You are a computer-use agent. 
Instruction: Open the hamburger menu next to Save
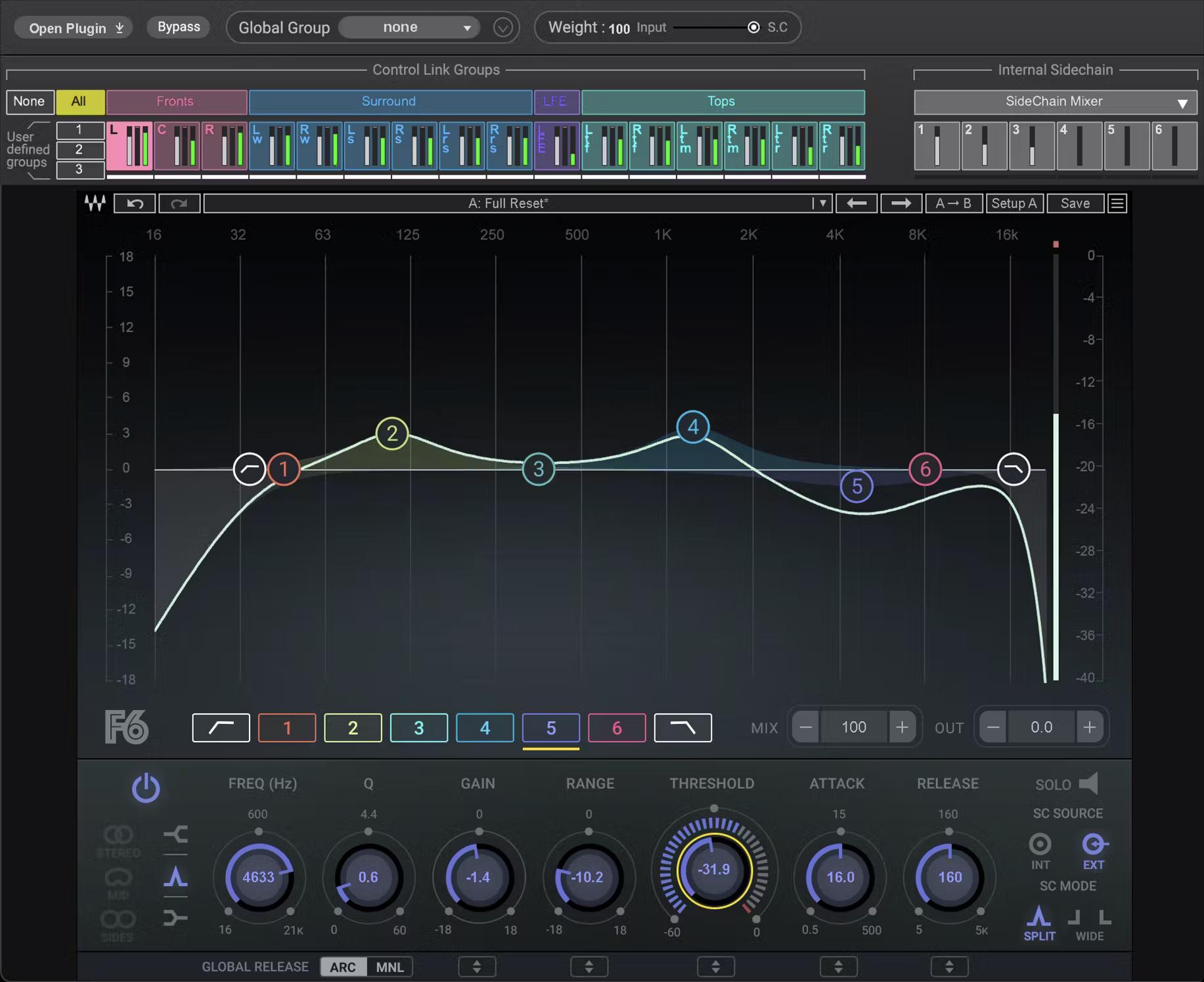click(x=1117, y=204)
